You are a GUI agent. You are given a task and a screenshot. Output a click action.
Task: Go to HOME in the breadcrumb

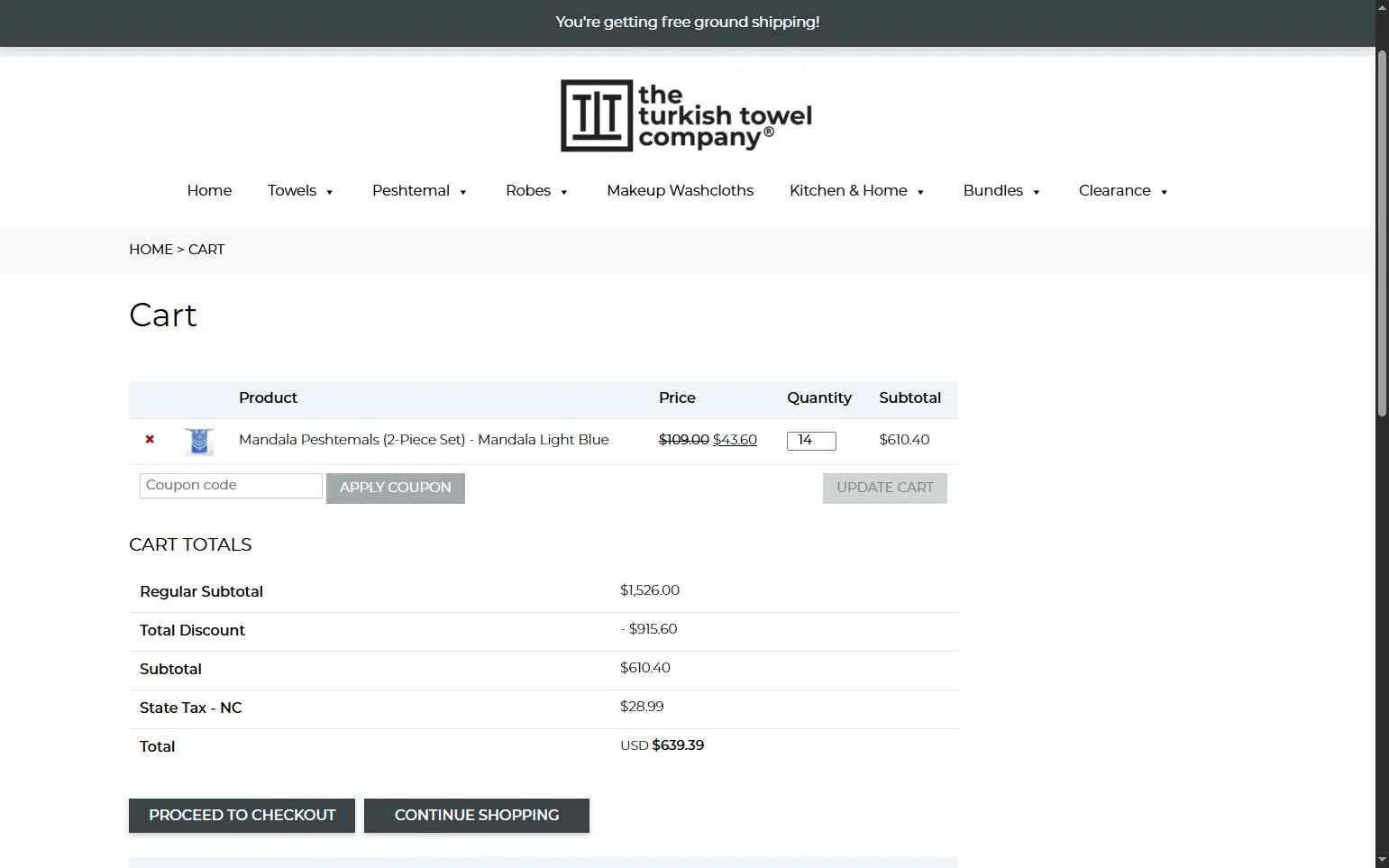(x=151, y=250)
